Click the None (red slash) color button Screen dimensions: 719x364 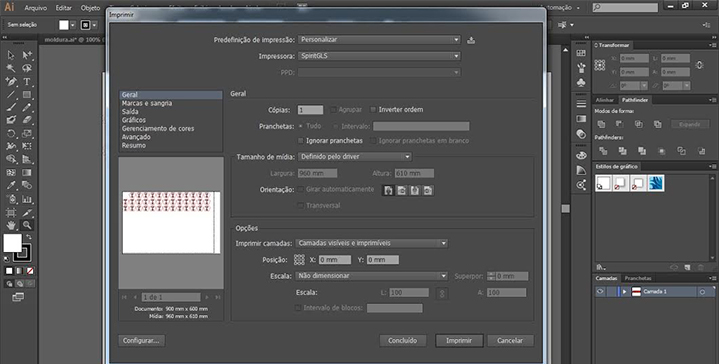click(29, 271)
